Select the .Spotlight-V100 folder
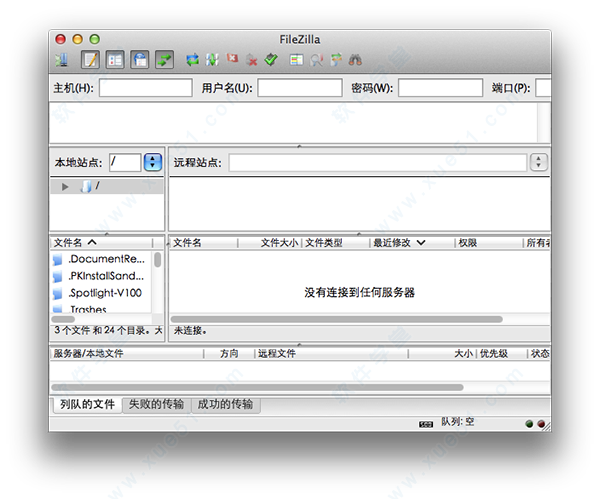This screenshot has height=499, width=600. [101, 293]
